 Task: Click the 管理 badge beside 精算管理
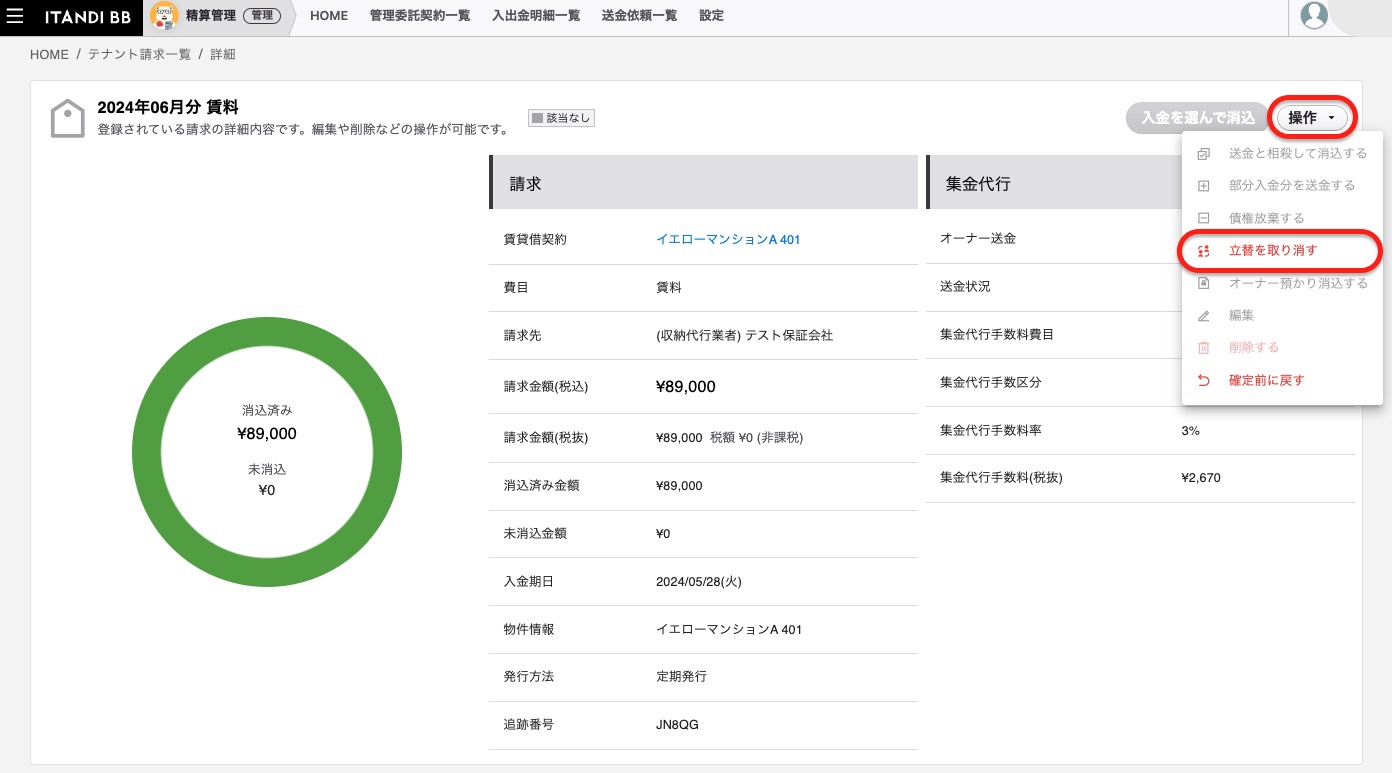[262, 16]
